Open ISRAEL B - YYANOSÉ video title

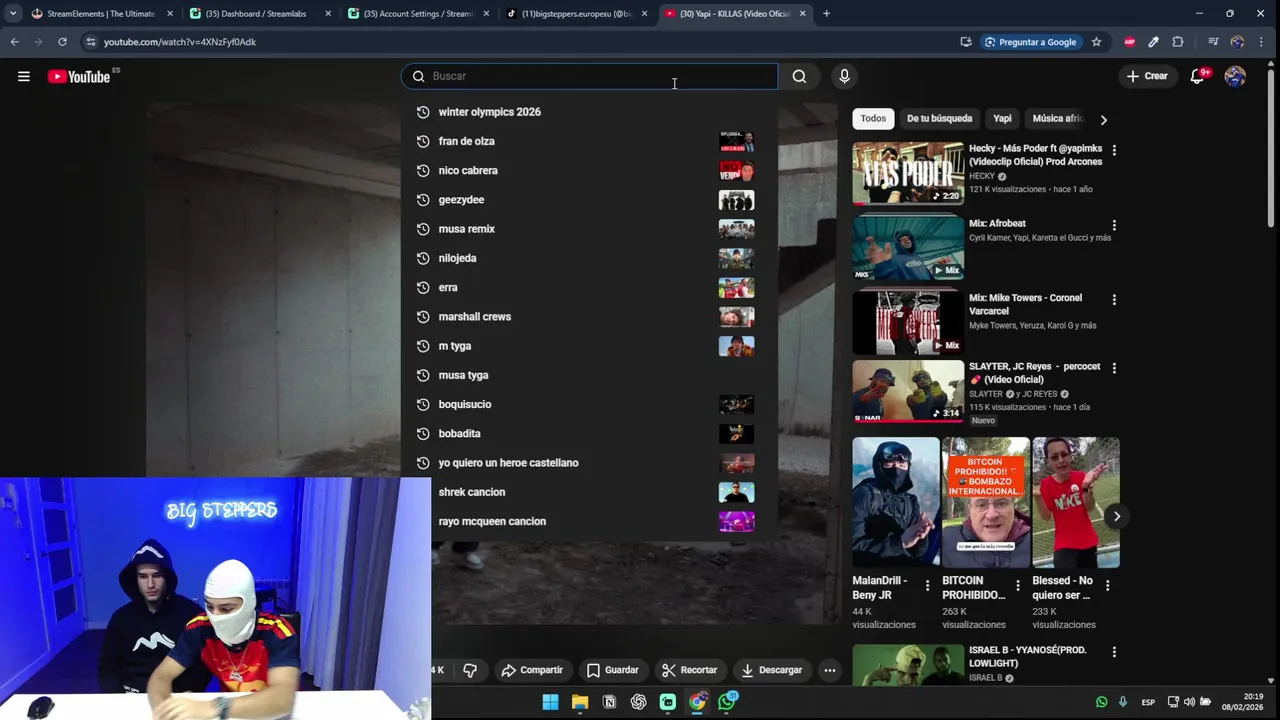1027,656
